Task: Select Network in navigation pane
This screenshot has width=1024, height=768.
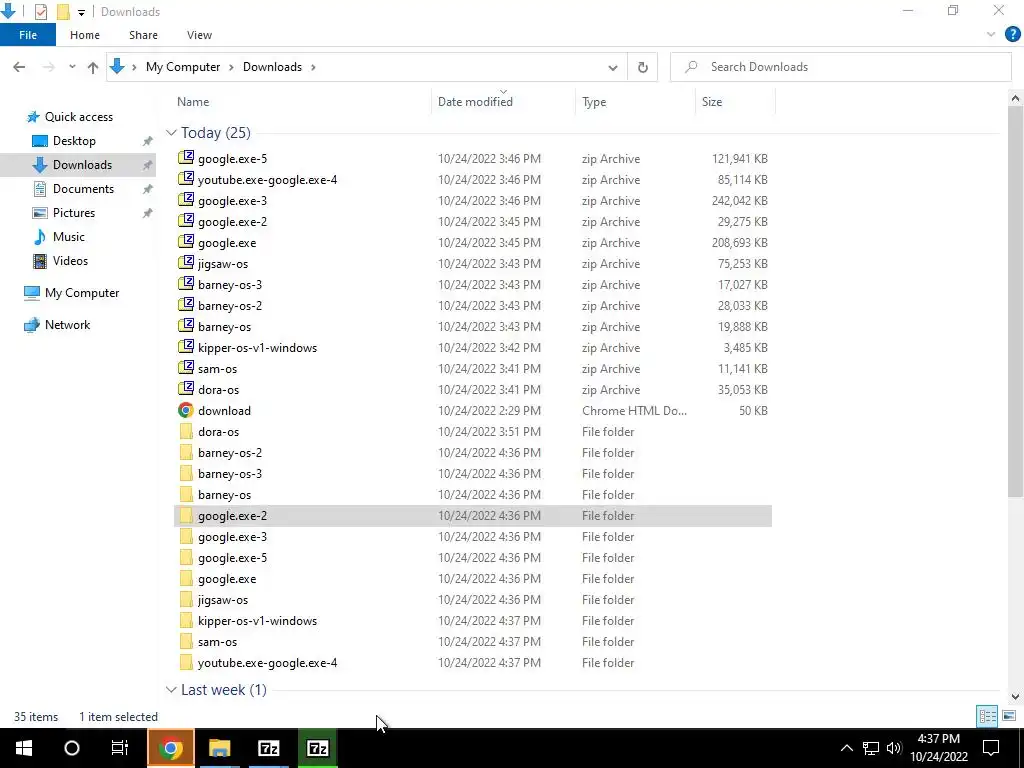Action: 67,325
